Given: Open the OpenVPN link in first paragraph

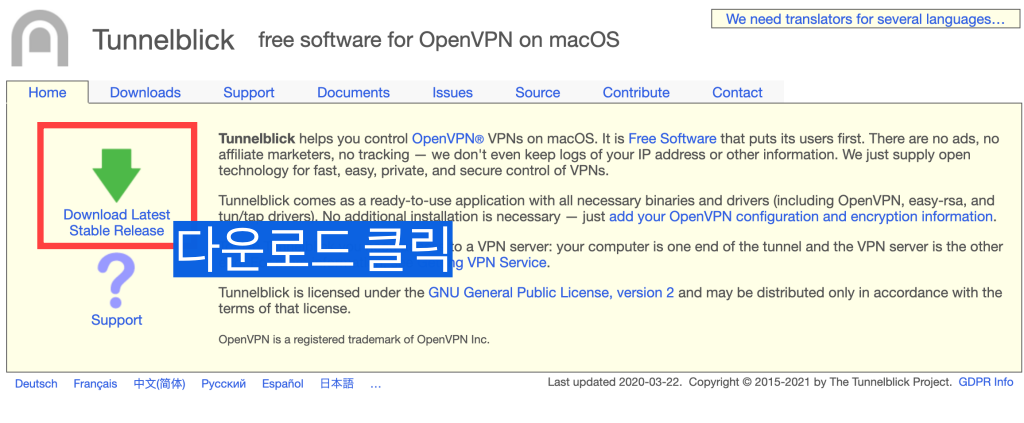Looking at the screenshot, I should click(x=448, y=138).
